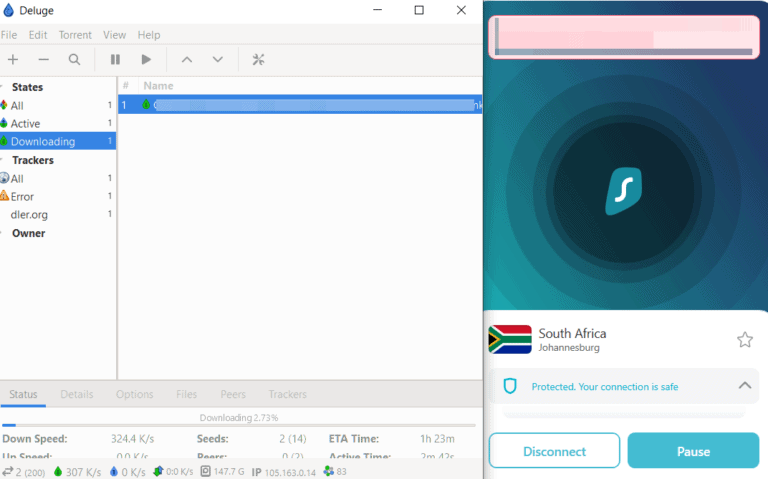768x479 pixels.
Task: Select the Downloading state filter
Action: point(58,141)
